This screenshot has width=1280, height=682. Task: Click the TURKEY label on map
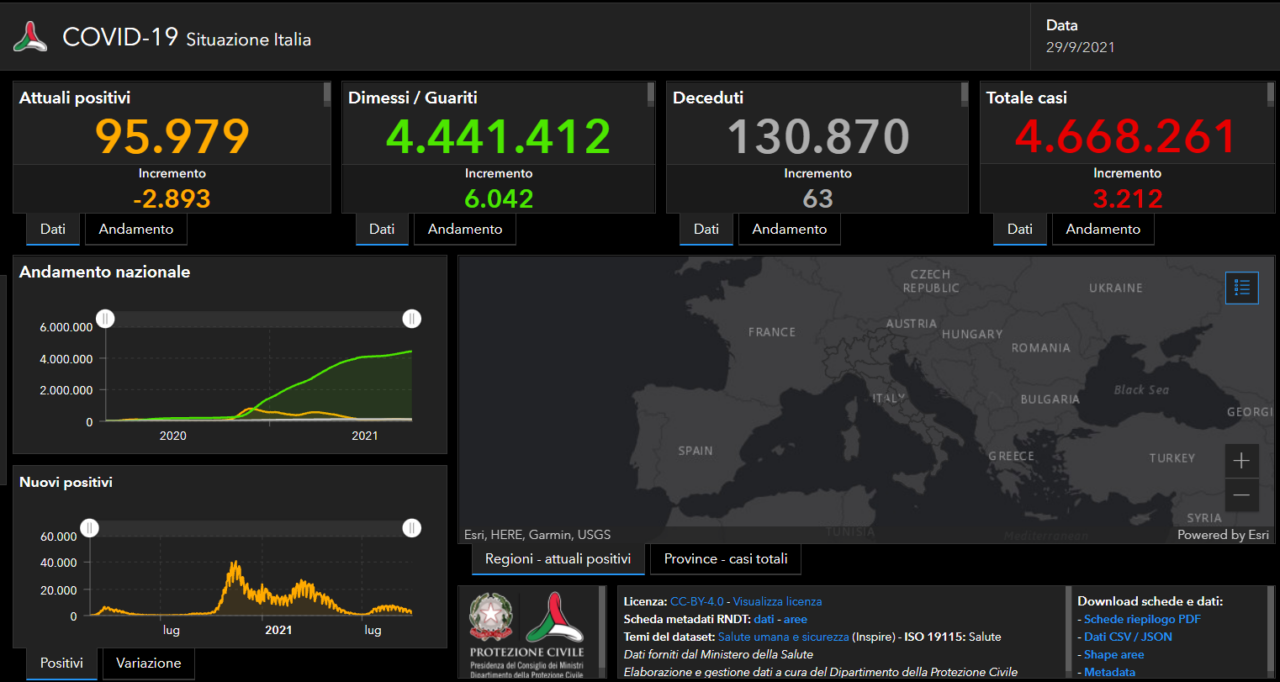(1172, 458)
